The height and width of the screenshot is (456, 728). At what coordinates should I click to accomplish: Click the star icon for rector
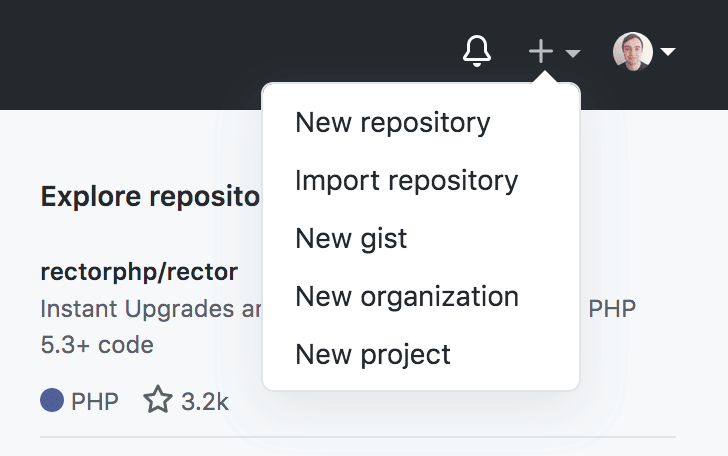click(x=158, y=399)
